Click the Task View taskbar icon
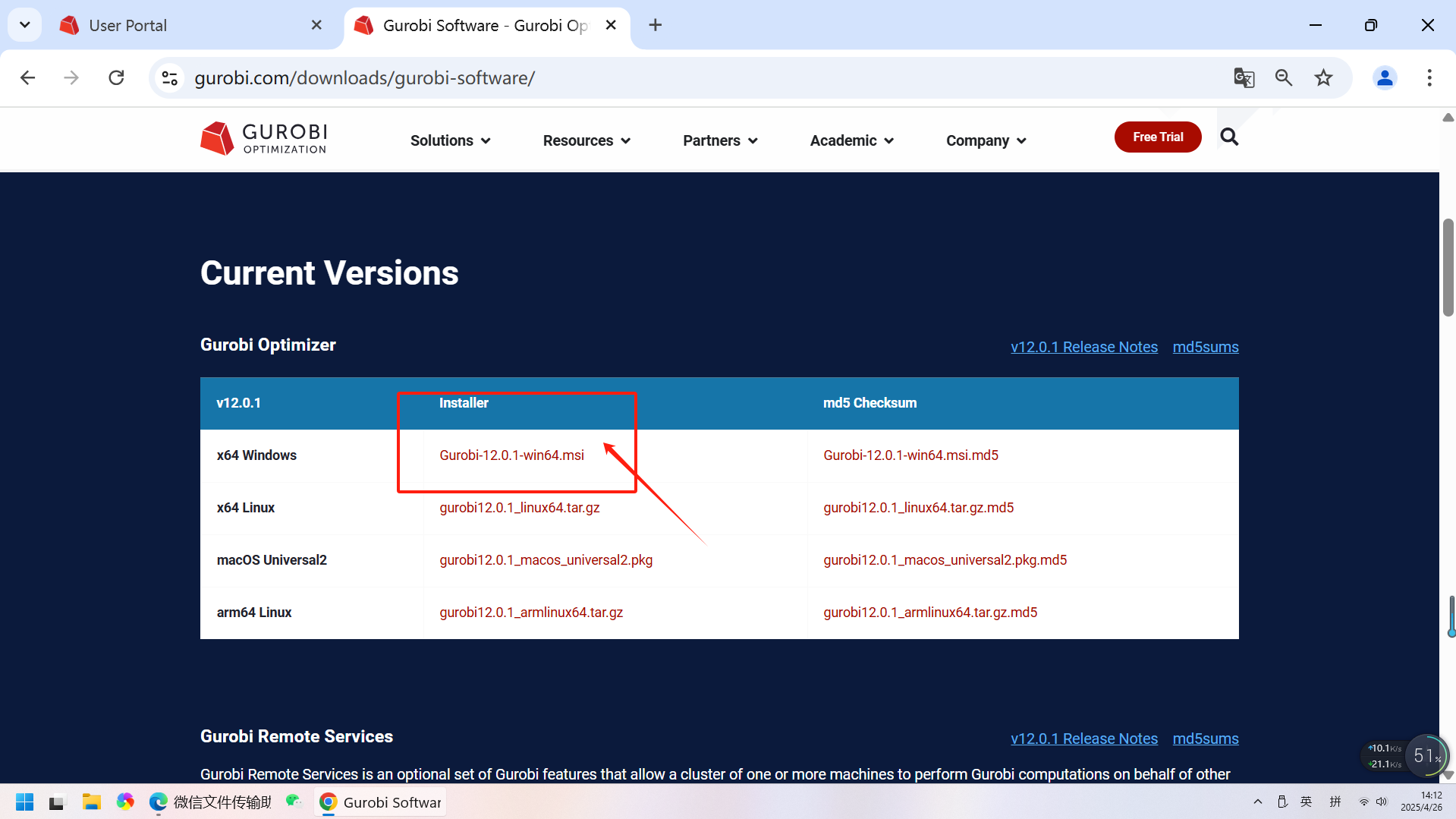This screenshot has height=819, width=1456. 58,802
